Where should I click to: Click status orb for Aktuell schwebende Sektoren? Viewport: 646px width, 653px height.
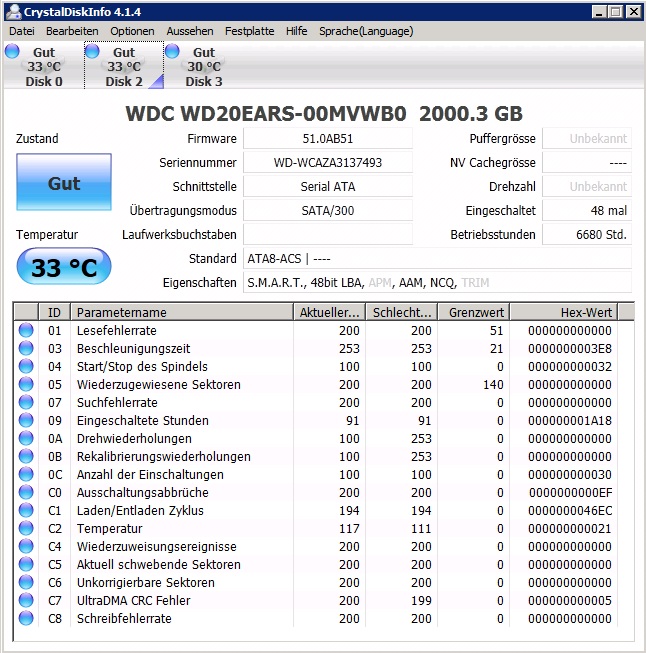(x=26, y=564)
